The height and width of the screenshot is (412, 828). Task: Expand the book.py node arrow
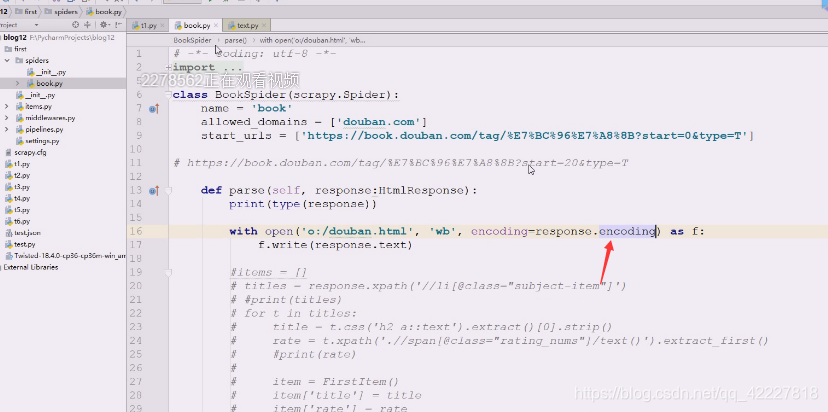point(17,83)
